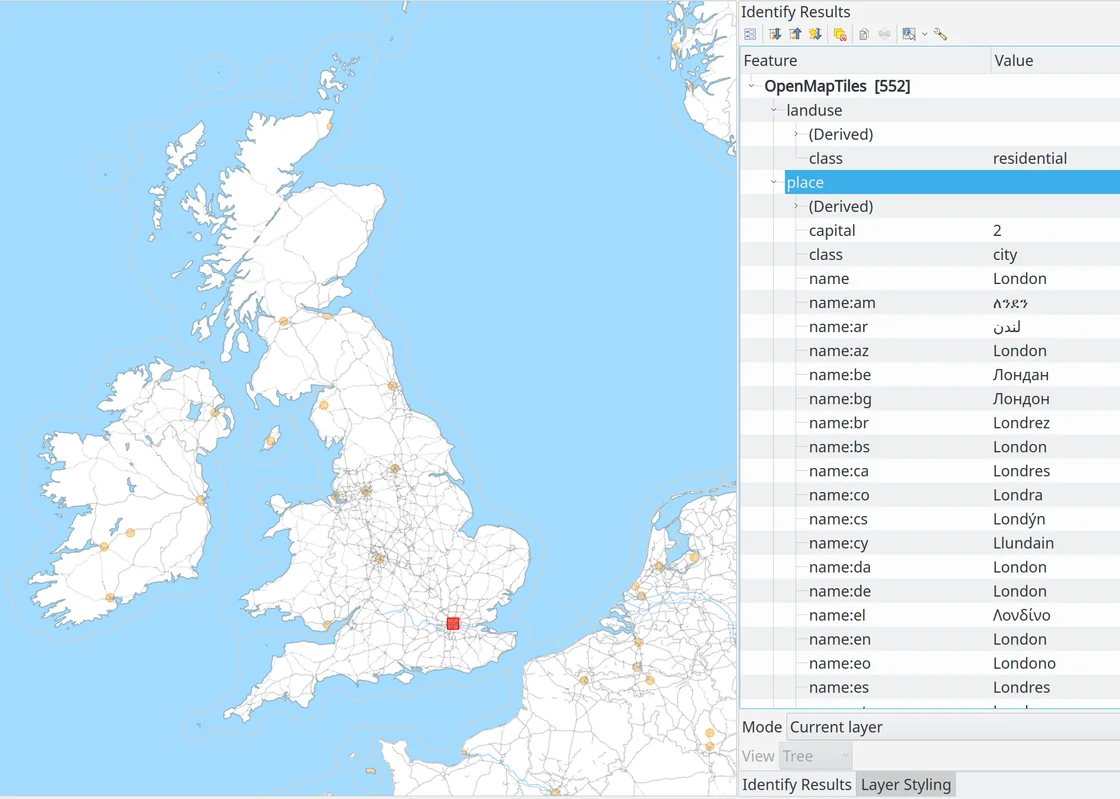Collapse the OpenMapTiles tree node
Screen dimensions: 1120x799
(751, 86)
